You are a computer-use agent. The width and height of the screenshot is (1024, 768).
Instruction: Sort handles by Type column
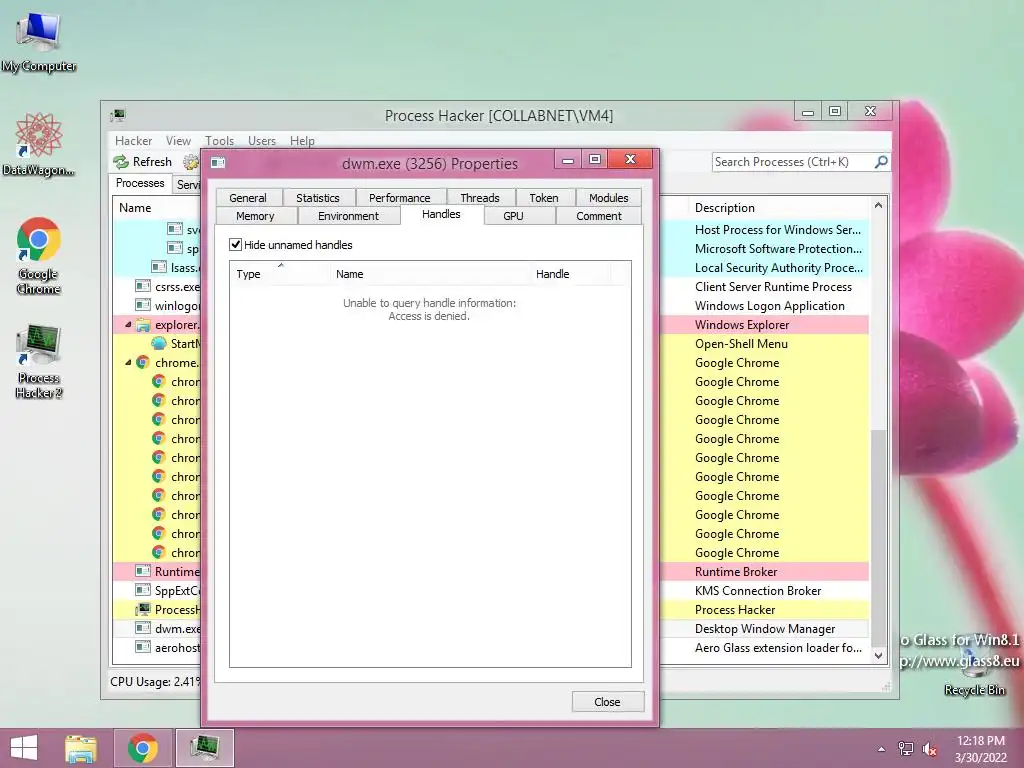pos(281,274)
